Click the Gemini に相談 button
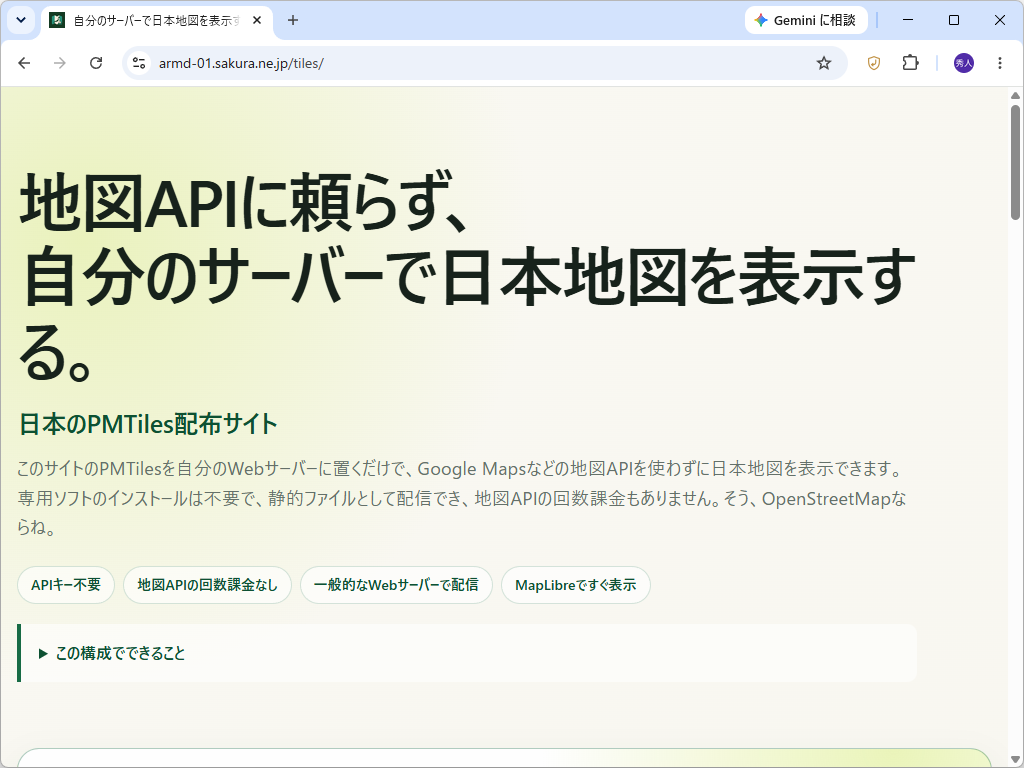The width and height of the screenshot is (1024, 768). [x=807, y=20]
